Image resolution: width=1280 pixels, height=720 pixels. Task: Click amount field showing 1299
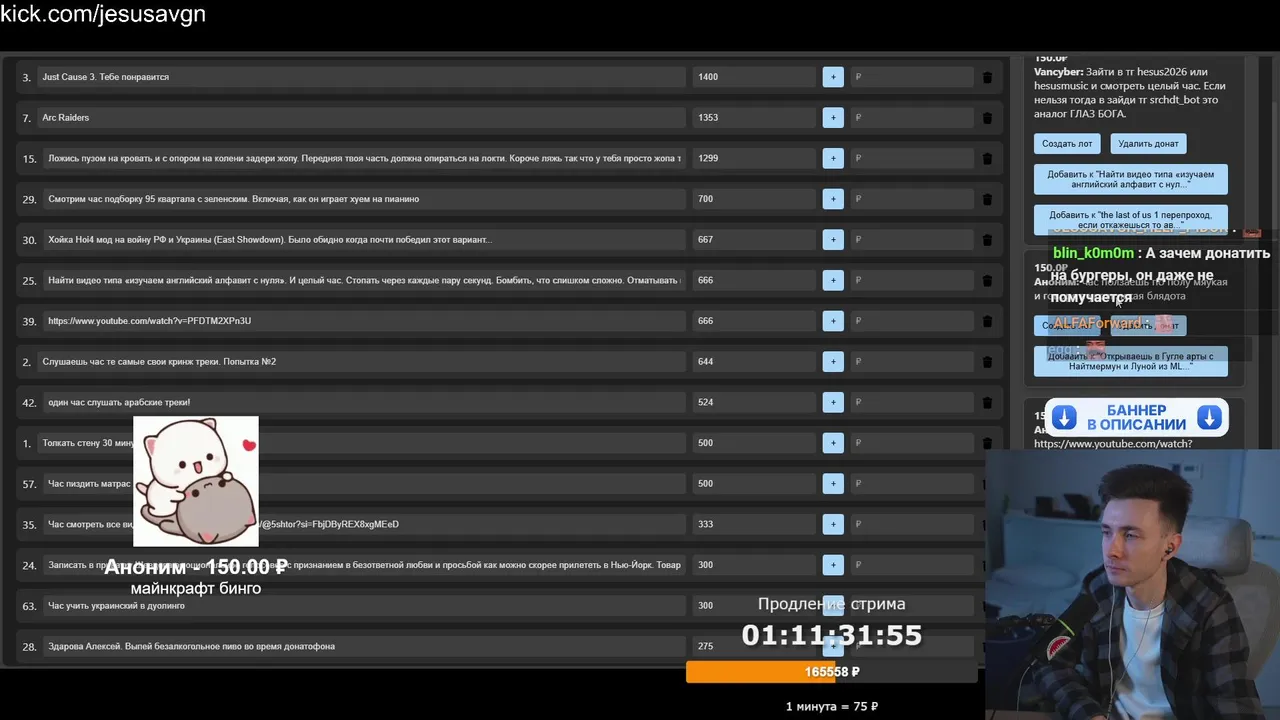pos(754,158)
